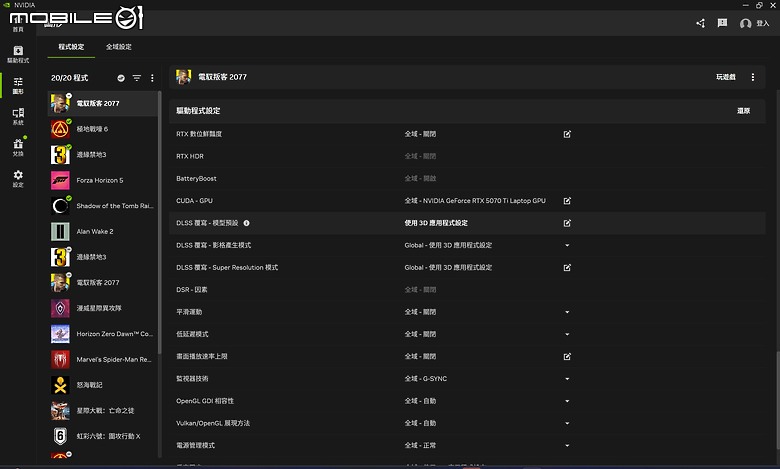Click the refresh icon next to 20/20 程式
This screenshot has width=780, height=469.
[x=121, y=78]
